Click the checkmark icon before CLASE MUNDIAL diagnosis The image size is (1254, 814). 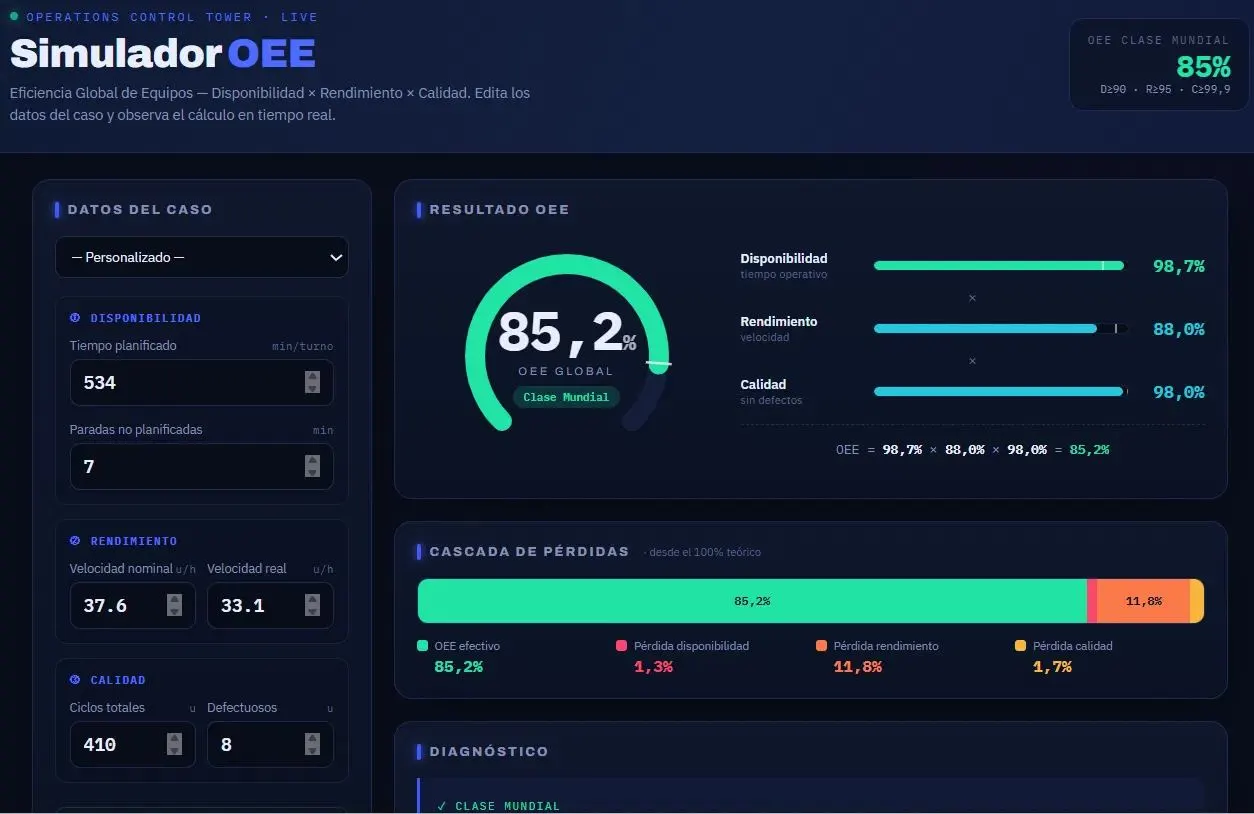click(x=441, y=806)
